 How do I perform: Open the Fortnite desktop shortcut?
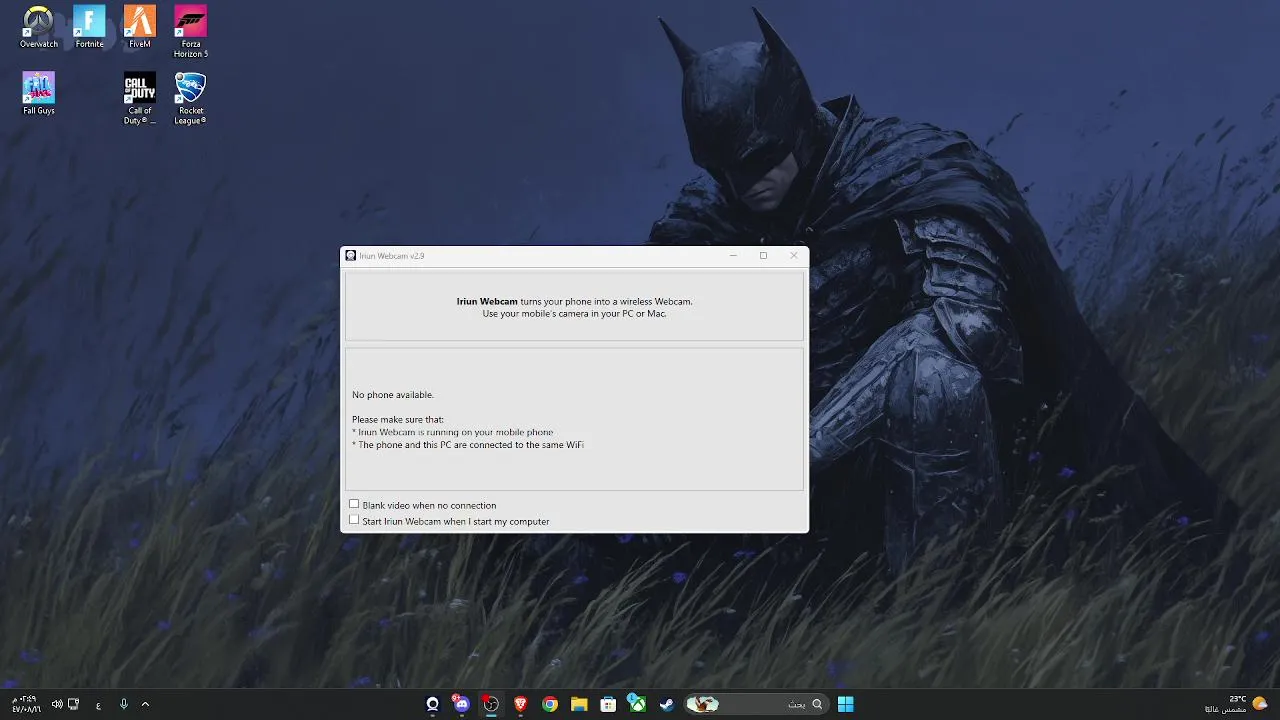point(89,27)
